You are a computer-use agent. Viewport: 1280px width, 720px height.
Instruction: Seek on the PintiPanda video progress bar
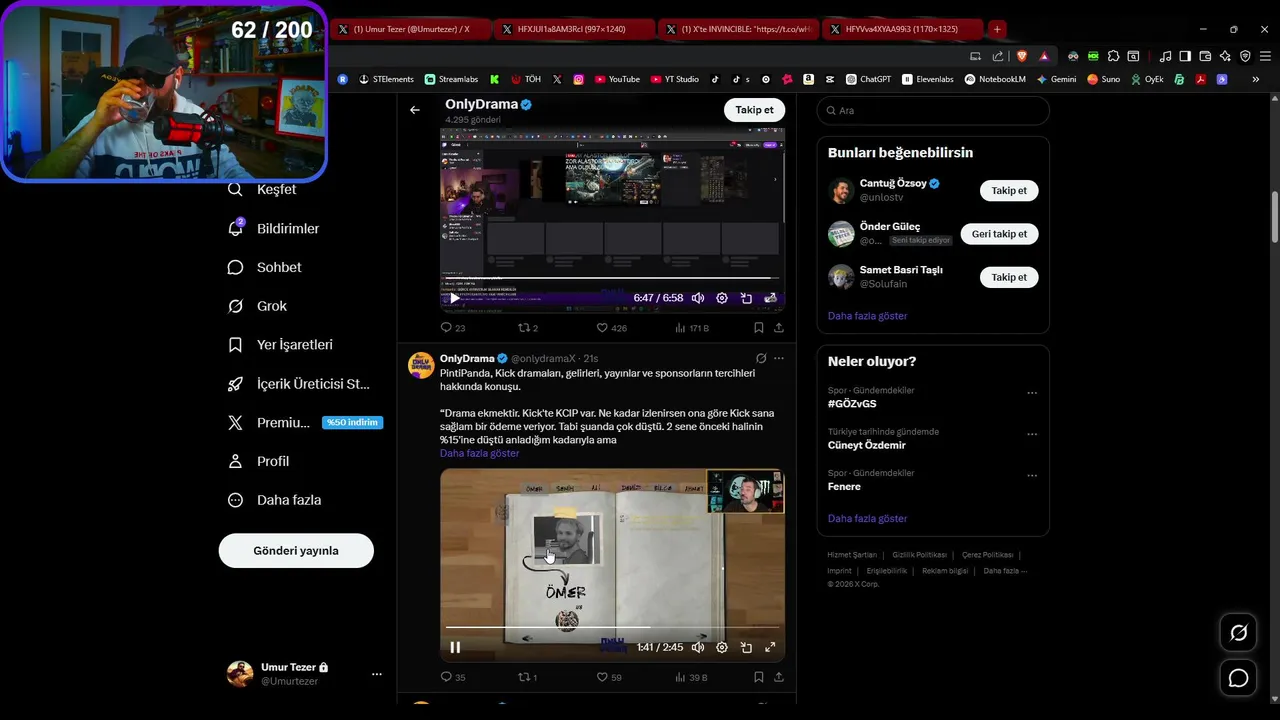[612, 628]
